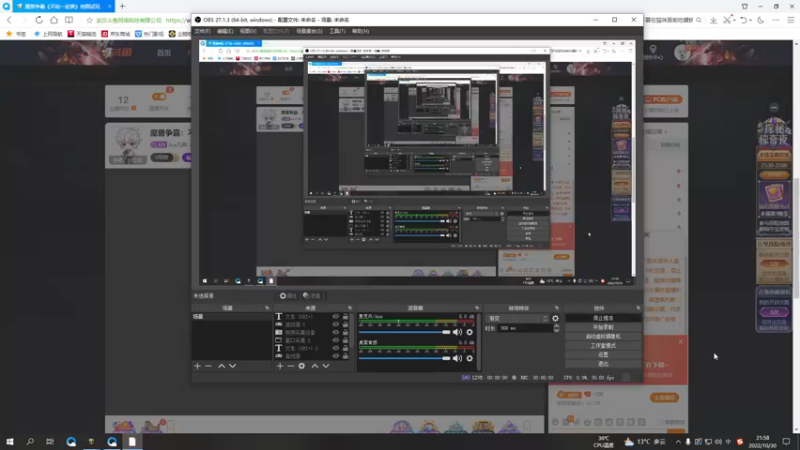Adjust transition duration 300 ms stepper
Image resolution: width=800 pixels, height=450 pixels.
click(x=556, y=329)
